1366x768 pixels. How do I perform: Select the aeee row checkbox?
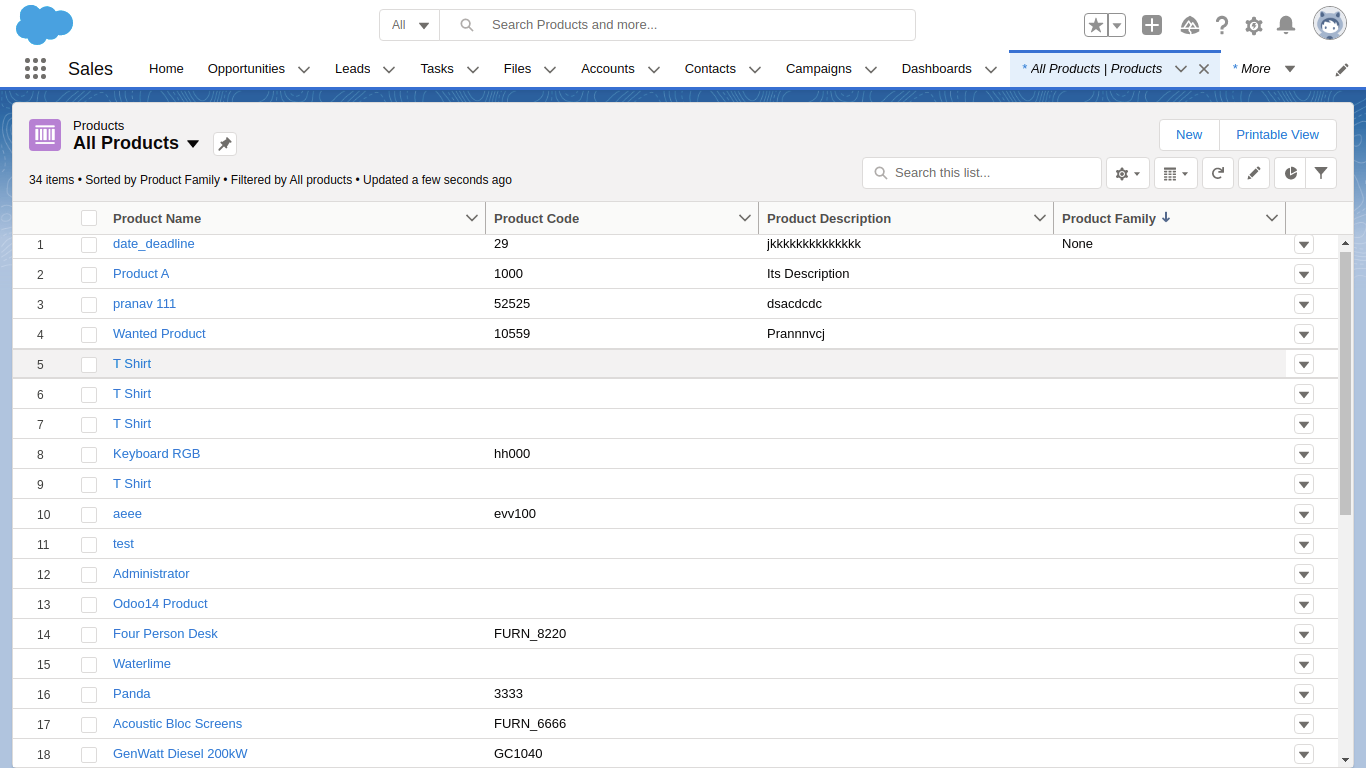[89, 514]
